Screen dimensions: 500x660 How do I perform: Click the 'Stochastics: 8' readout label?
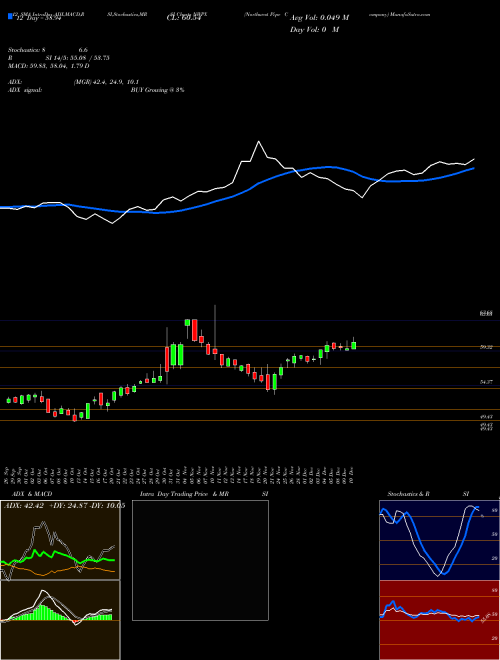(26, 50)
